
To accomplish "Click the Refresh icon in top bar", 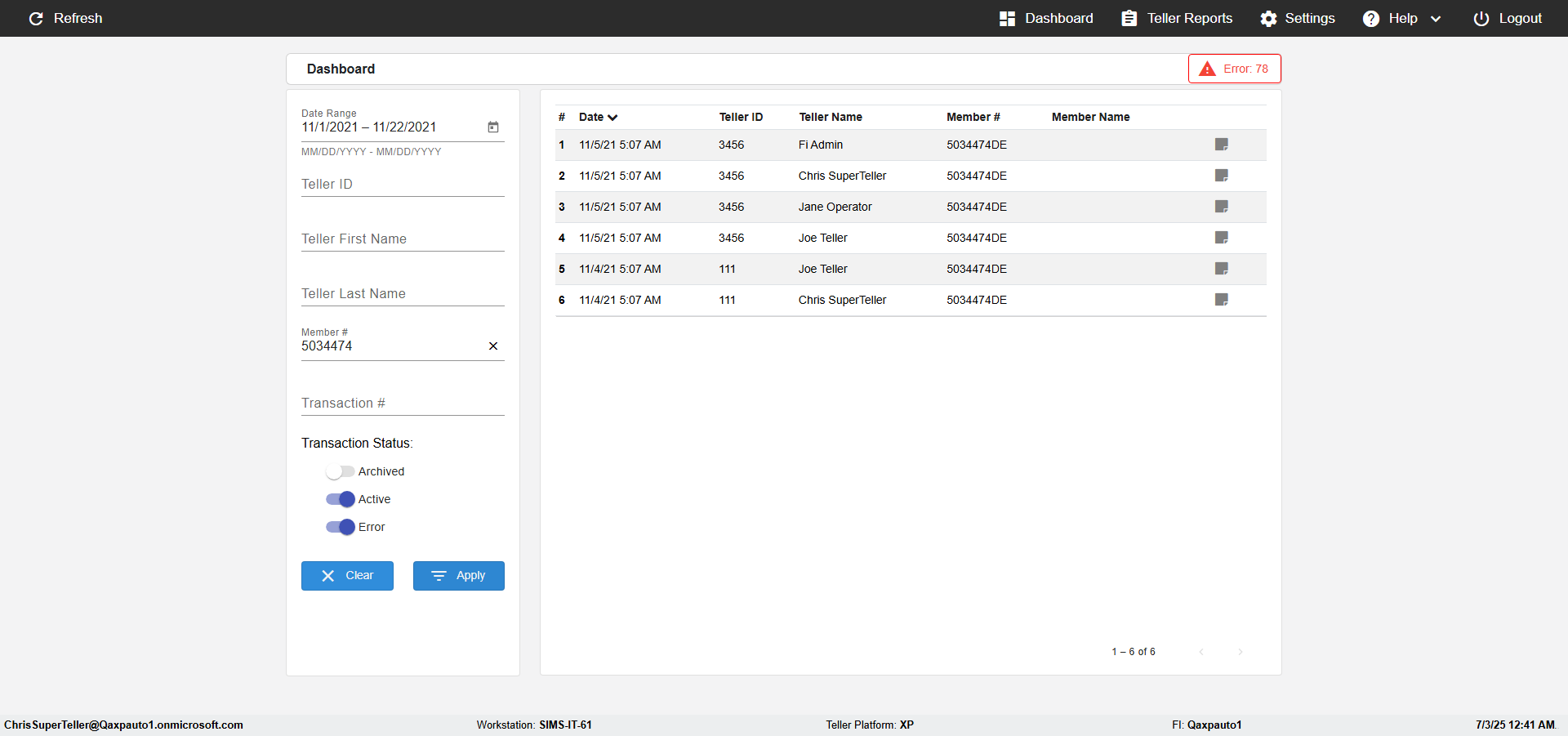I will coord(36,18).
